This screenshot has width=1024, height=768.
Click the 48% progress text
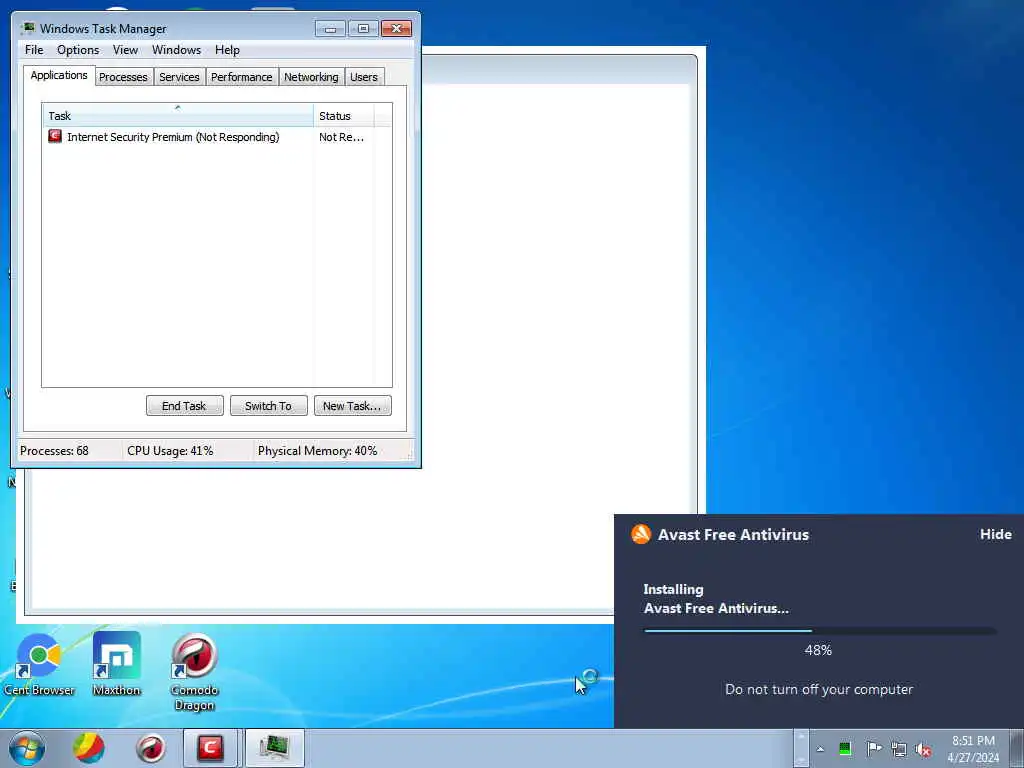point(818,650)
